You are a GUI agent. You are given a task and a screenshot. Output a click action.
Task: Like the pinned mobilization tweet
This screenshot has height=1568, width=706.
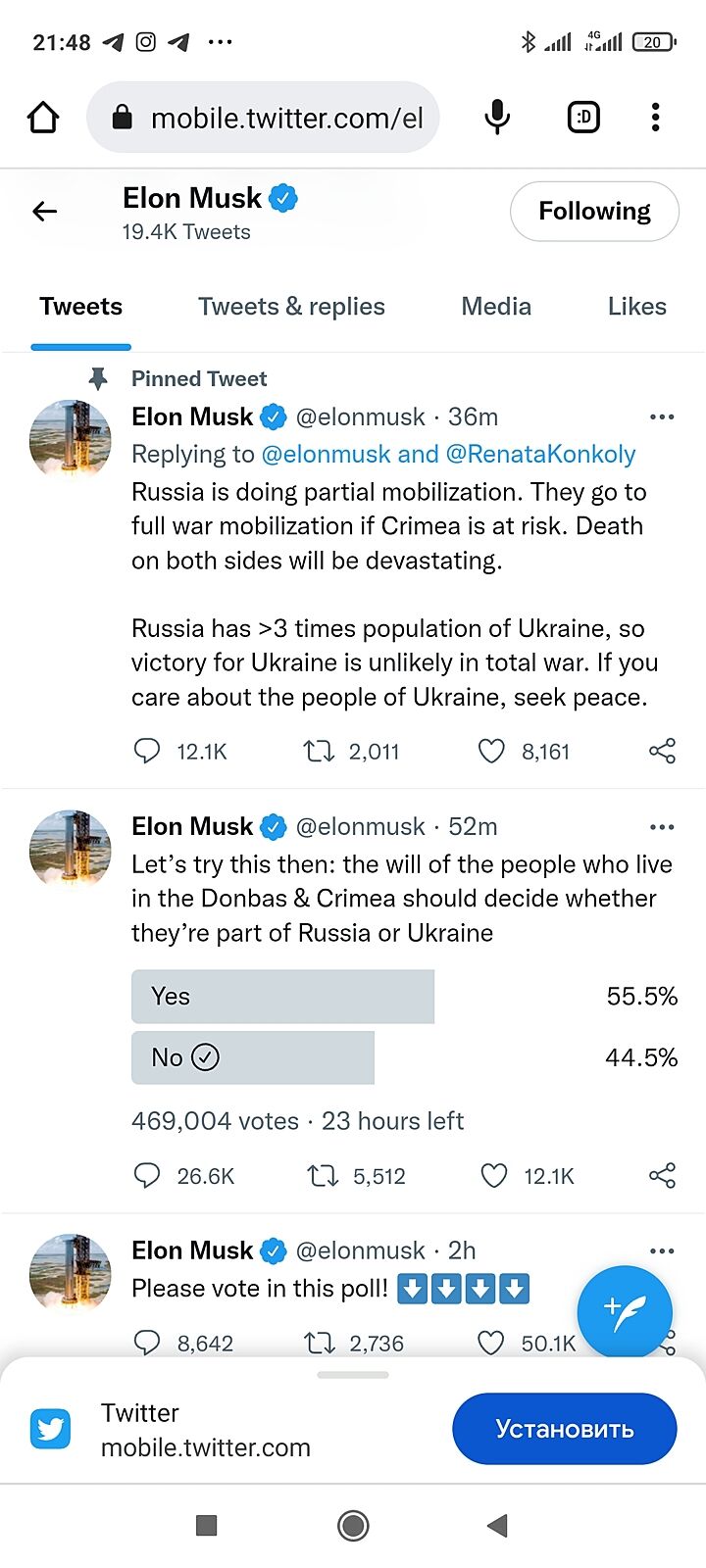491,752
